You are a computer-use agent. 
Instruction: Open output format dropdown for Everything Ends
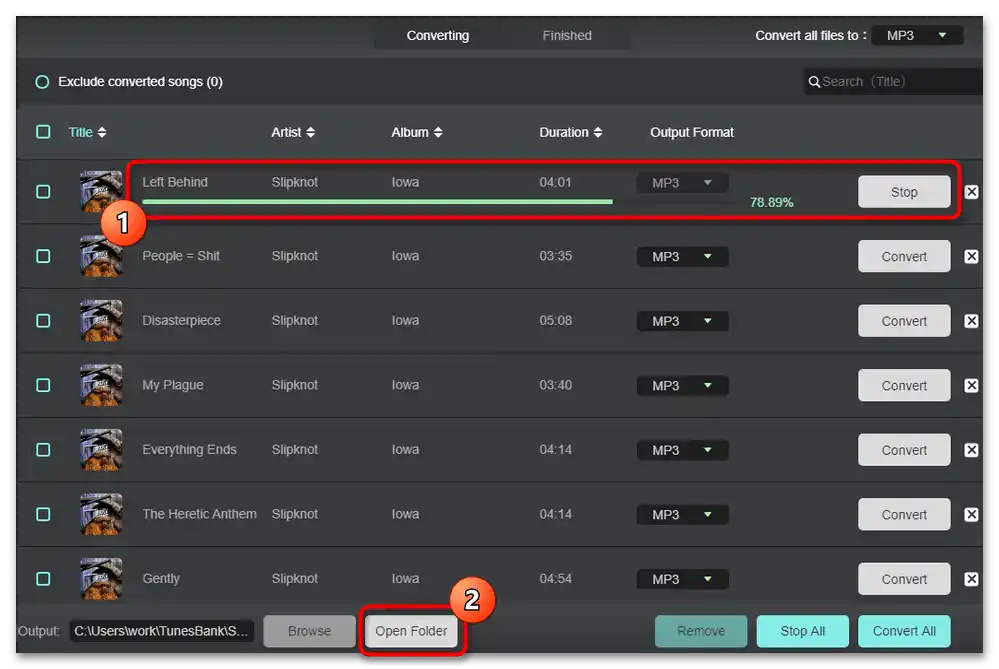(x=682, y=450)
